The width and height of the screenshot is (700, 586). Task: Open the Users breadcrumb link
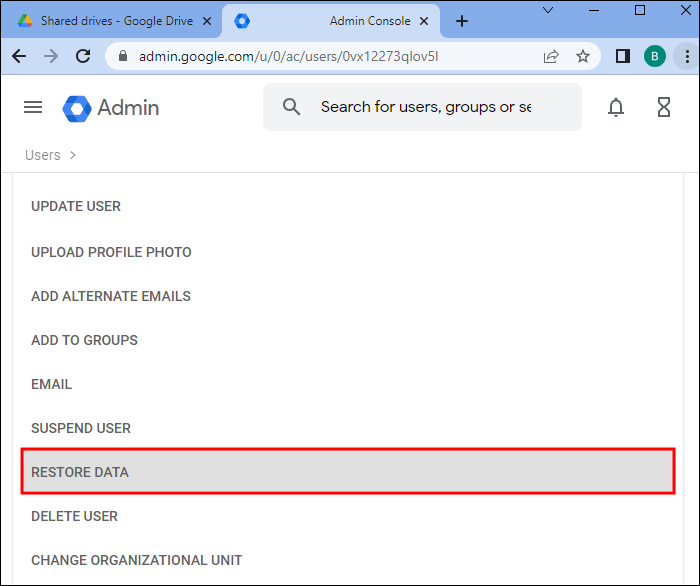click(43, 155)
